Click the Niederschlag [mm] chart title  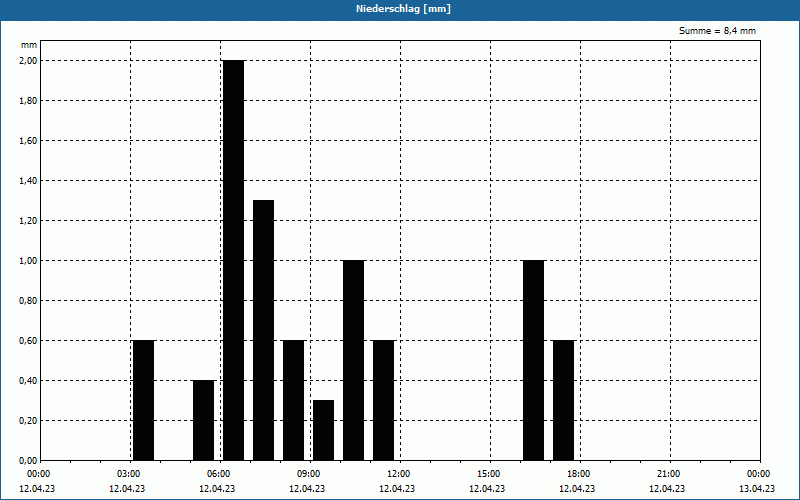tap(403, 9)
